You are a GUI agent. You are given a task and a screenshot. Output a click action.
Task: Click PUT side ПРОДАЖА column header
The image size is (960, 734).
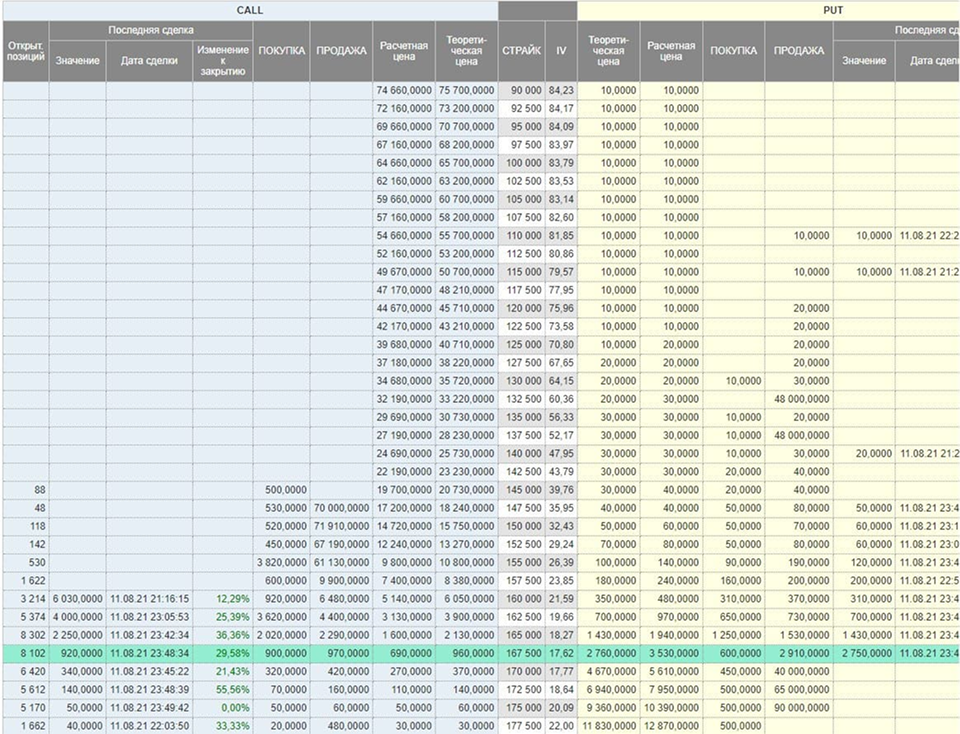pyautogui.click(x=798, y=50)
